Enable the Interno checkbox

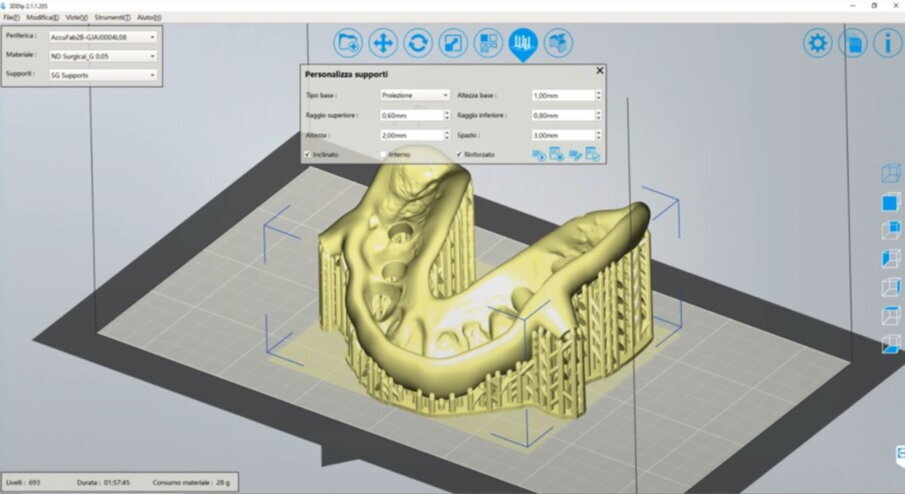click(383, 155)
